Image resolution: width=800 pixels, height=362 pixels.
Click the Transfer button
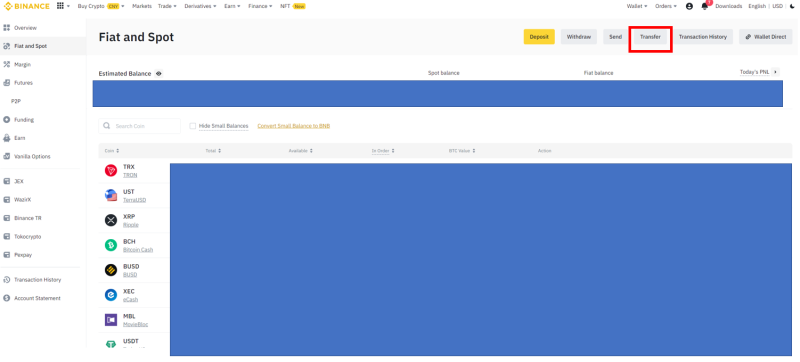(x=650, y=37)
